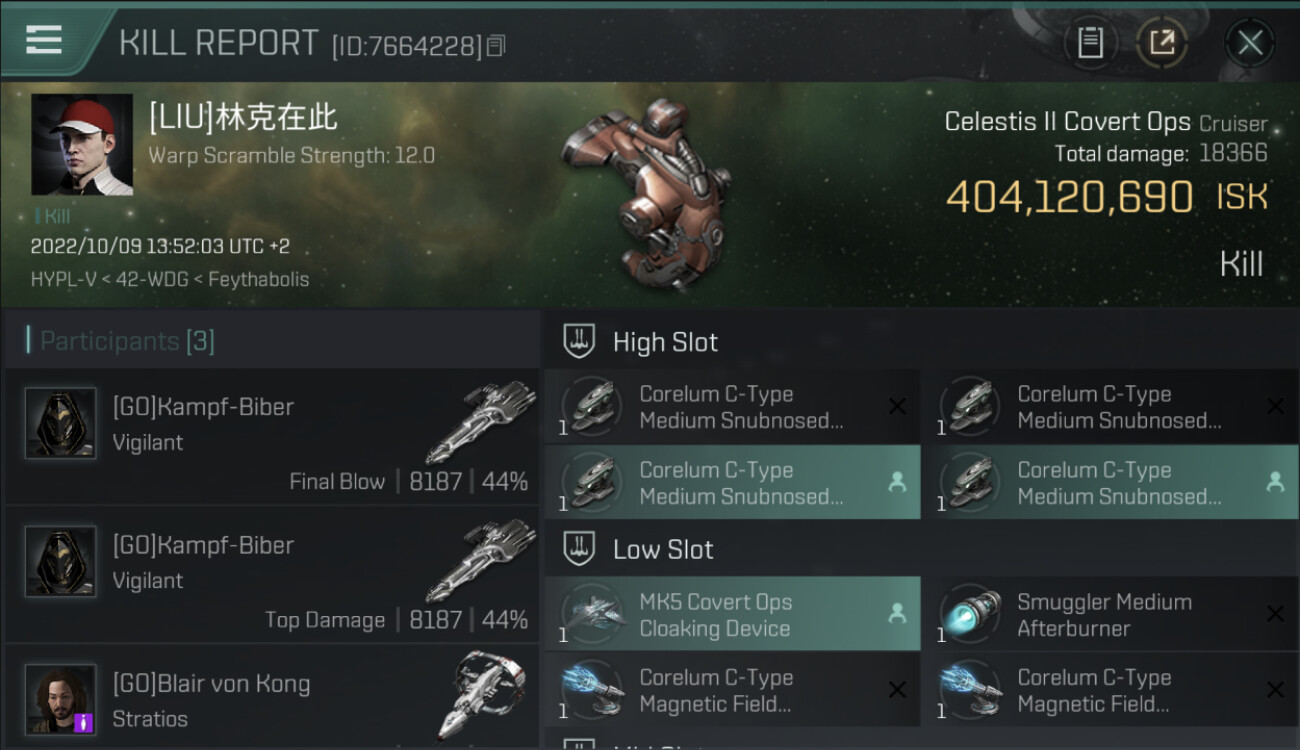This screenshot has width=1300, height=750.
Task: Click the Low Slot shield icon
Action: pos(579,549)
